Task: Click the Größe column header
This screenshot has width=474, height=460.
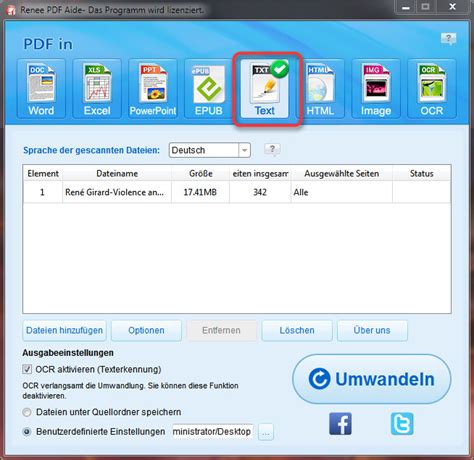Action: click(200, 174)
